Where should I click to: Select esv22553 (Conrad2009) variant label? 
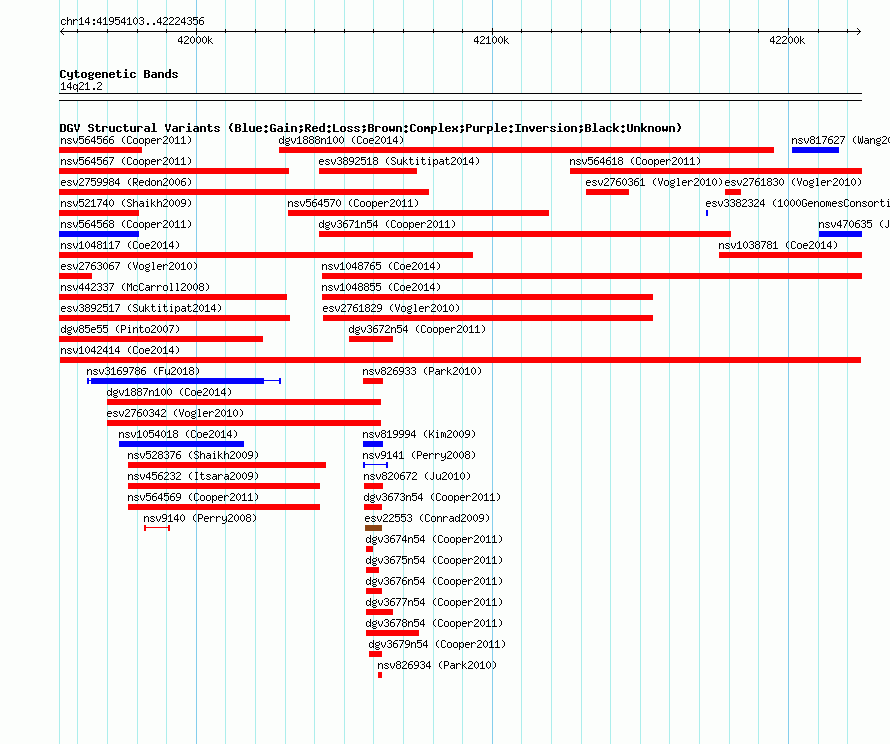click(x=427, y=518)
